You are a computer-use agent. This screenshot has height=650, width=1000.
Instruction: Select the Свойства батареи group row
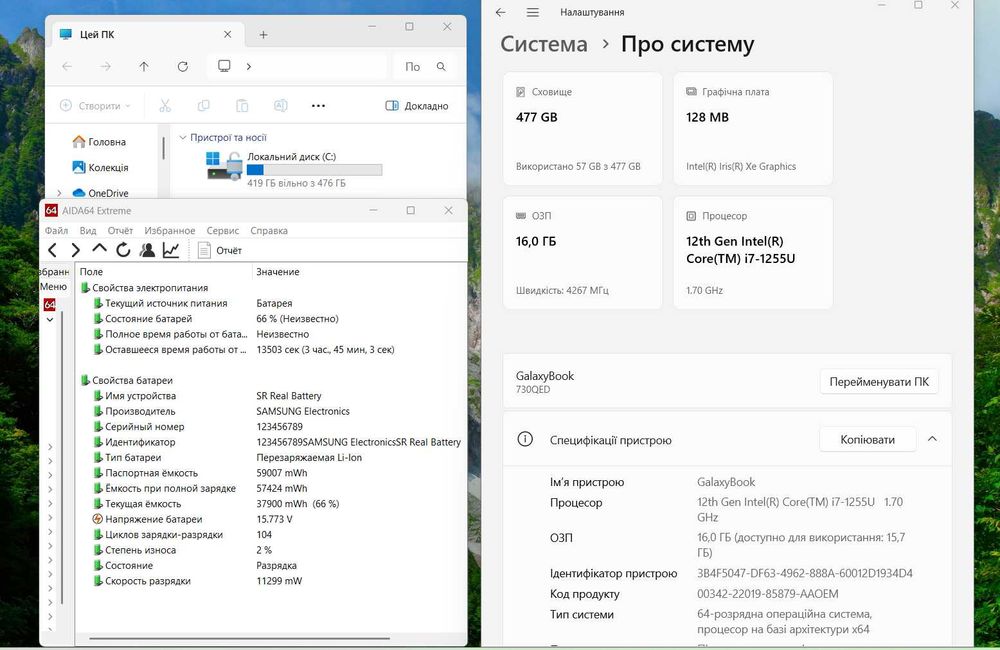click(127, 380)
